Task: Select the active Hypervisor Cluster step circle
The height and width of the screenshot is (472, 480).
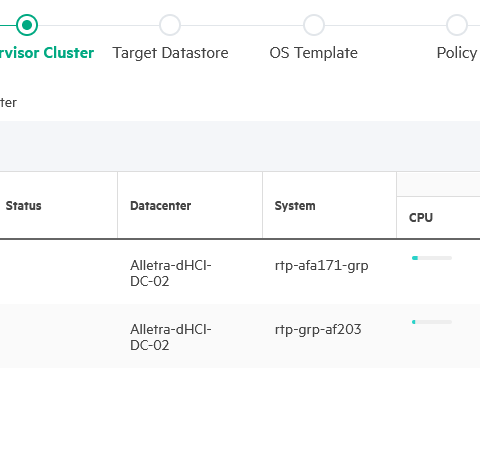Action: click(27, 25)
